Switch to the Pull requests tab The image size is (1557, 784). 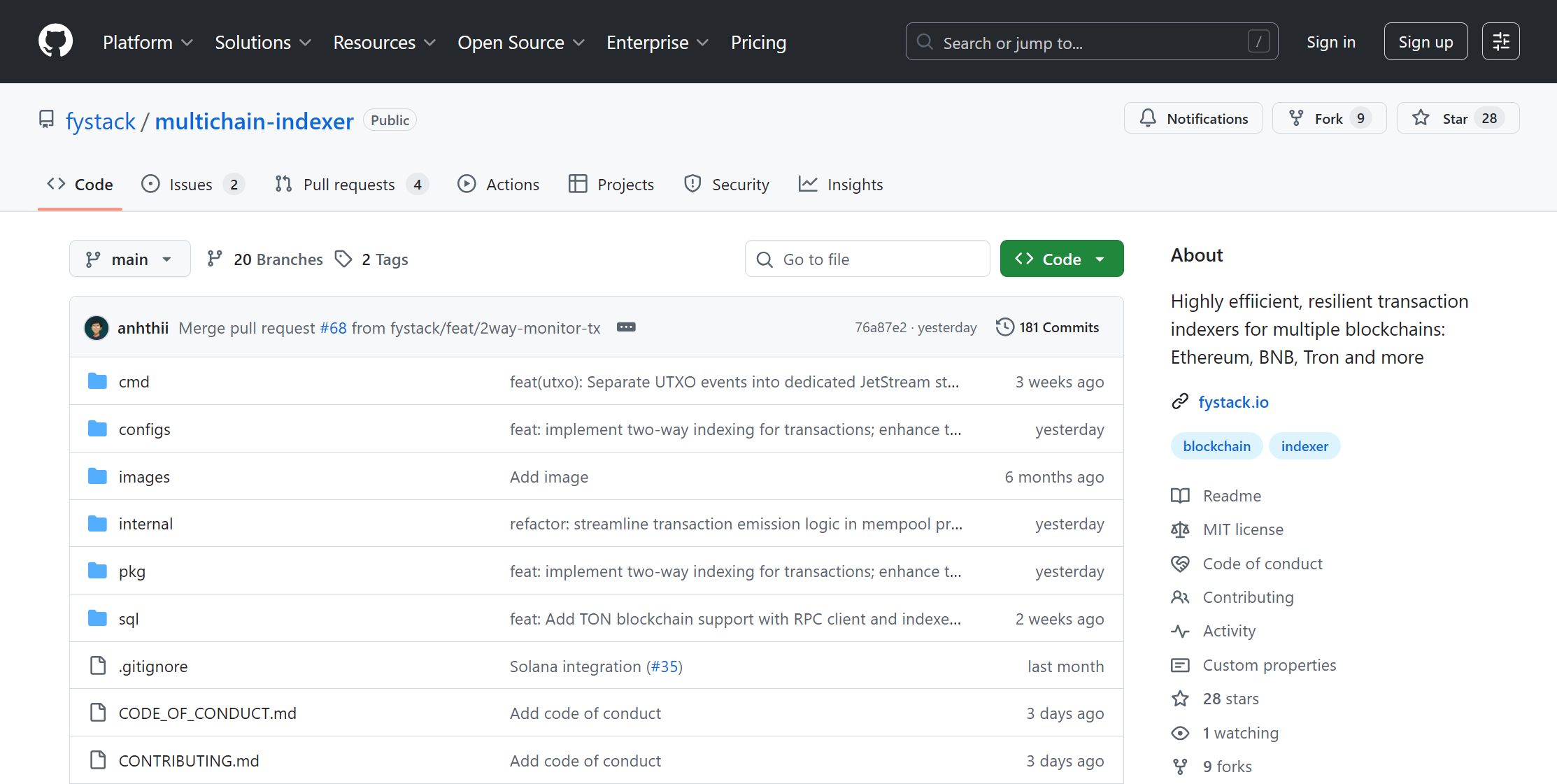349,185
